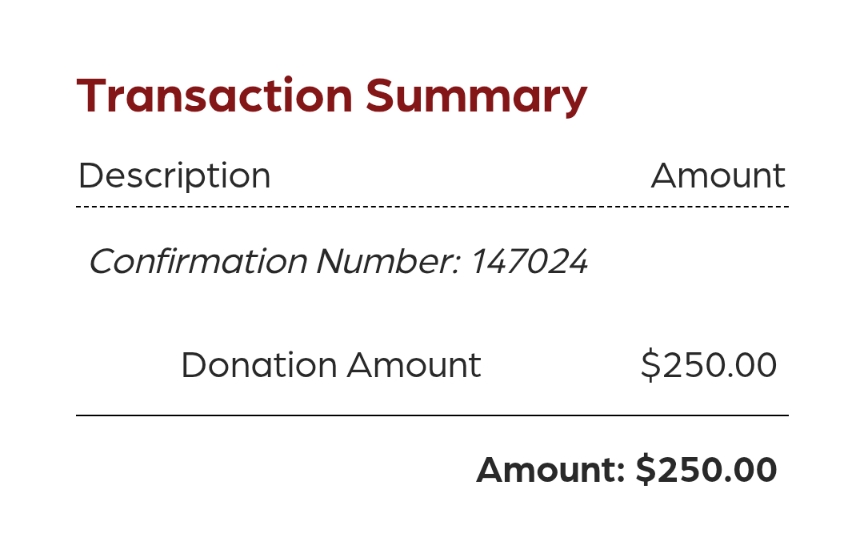Click "Amount" within the Donation Amount label

414,365
